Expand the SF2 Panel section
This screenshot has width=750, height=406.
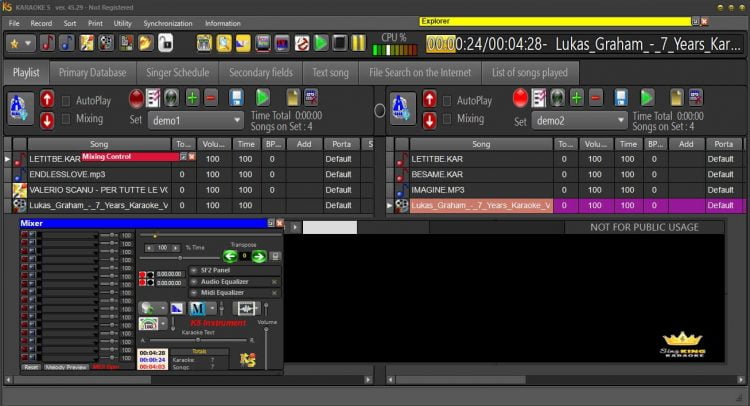(194, 270)
